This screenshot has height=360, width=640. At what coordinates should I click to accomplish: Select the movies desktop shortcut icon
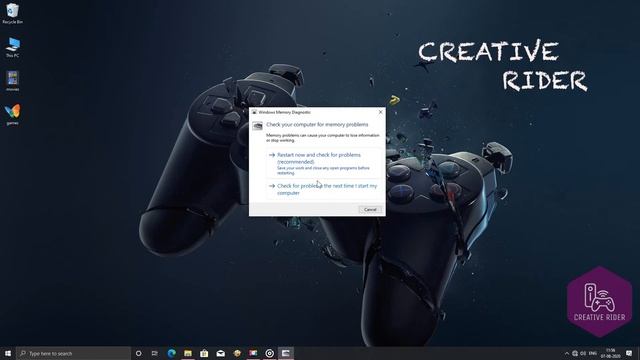coord(12,80)
